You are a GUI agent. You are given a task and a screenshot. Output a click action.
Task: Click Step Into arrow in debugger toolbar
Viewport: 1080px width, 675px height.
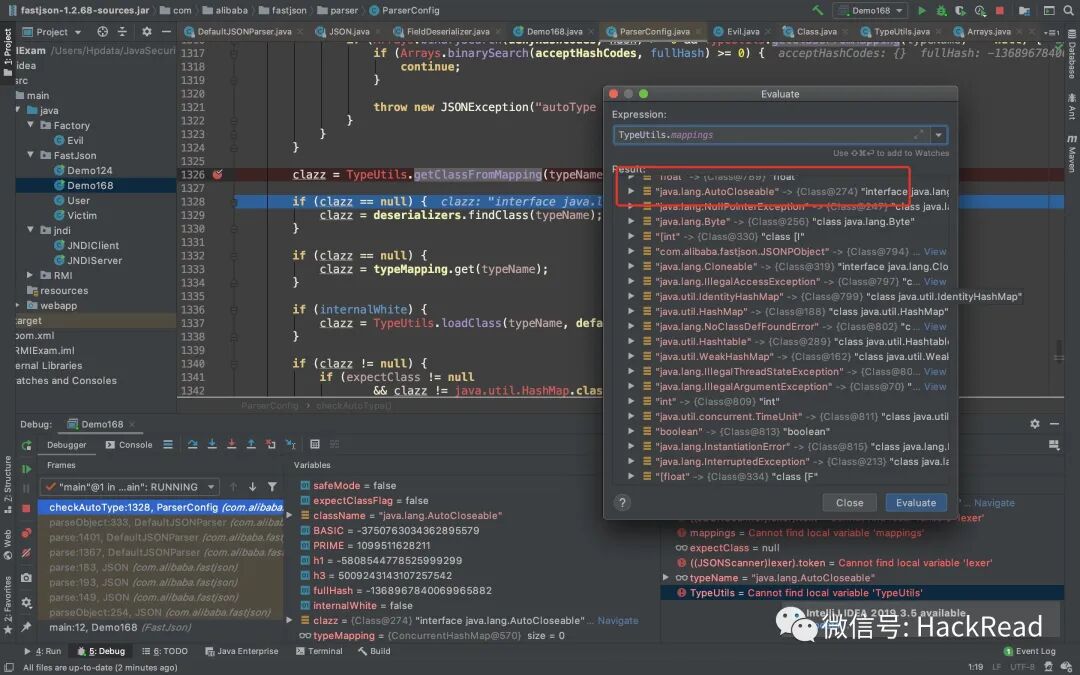coord(212,444)
